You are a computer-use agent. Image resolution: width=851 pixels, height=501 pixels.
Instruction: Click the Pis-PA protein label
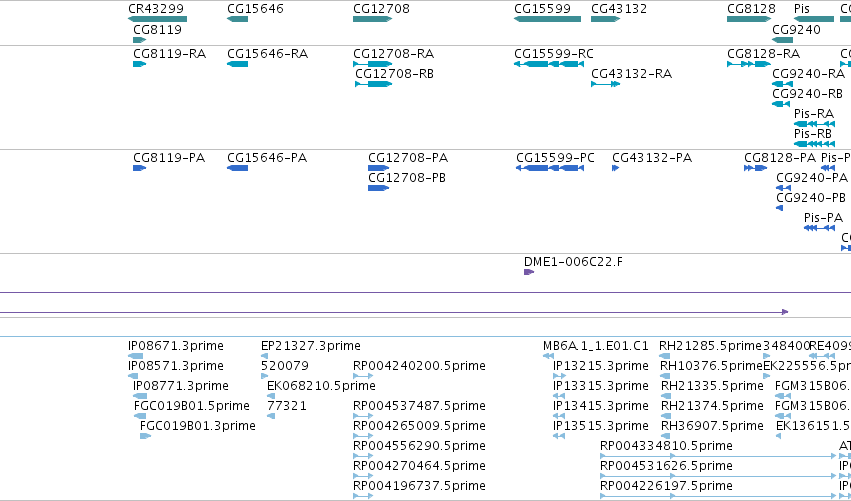pos(824,218)
